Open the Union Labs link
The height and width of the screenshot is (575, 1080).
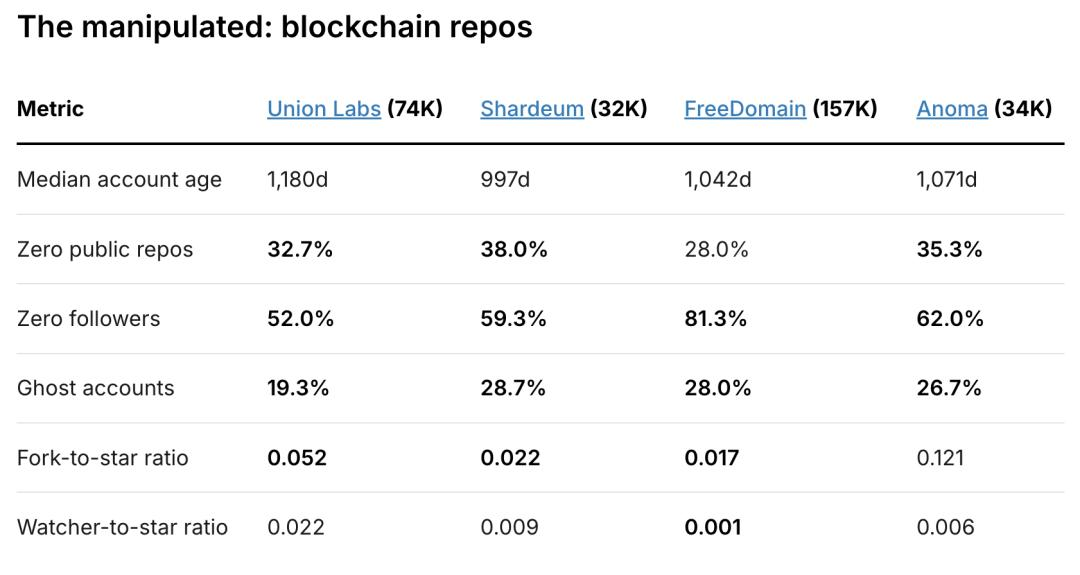323,109
